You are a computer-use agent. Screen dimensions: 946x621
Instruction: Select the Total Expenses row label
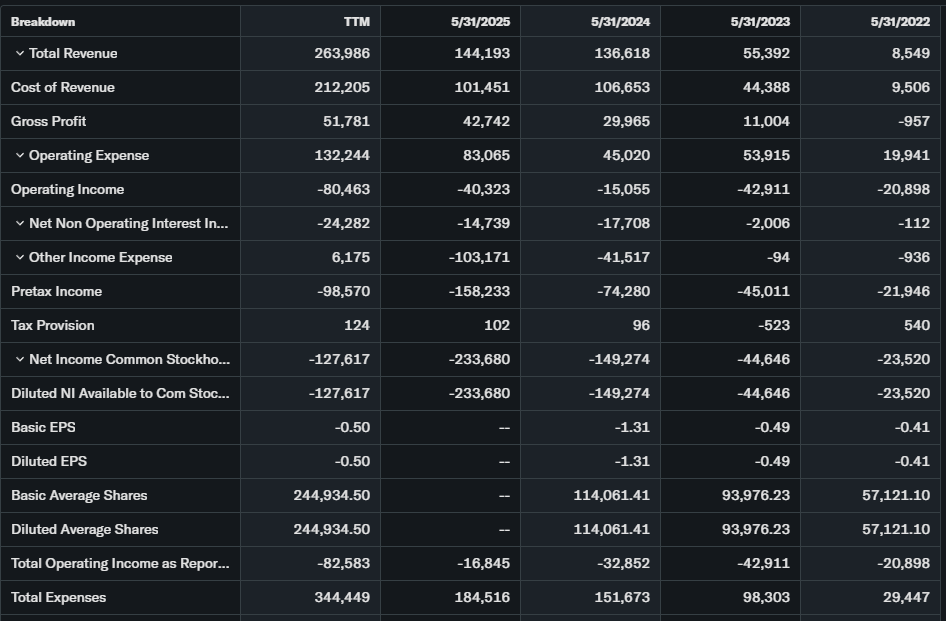[x=58, y=598]
